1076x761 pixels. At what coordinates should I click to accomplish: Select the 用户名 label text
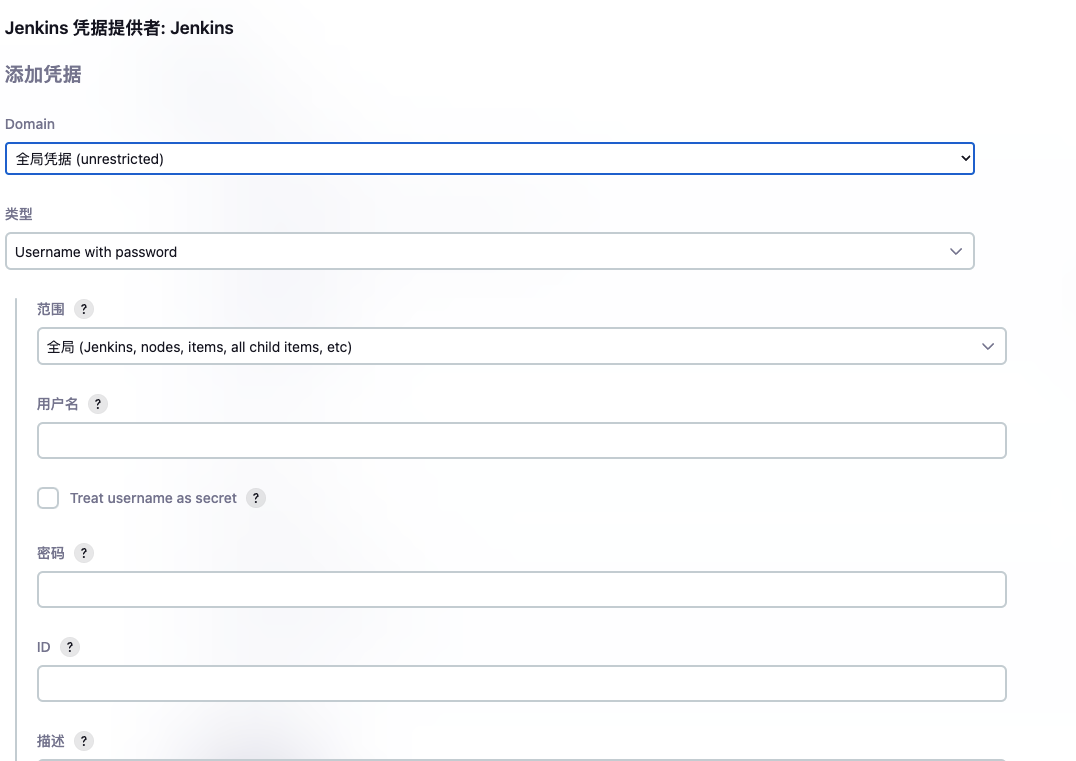tap(58, 404)
